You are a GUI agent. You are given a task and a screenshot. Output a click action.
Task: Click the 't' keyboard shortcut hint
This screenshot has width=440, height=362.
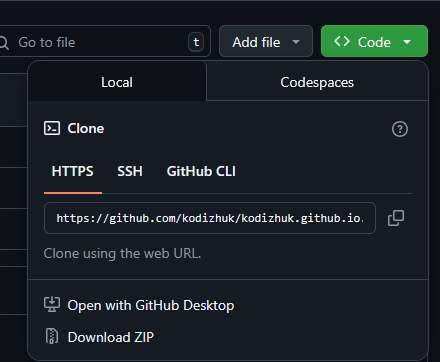(x=196, y=42)
